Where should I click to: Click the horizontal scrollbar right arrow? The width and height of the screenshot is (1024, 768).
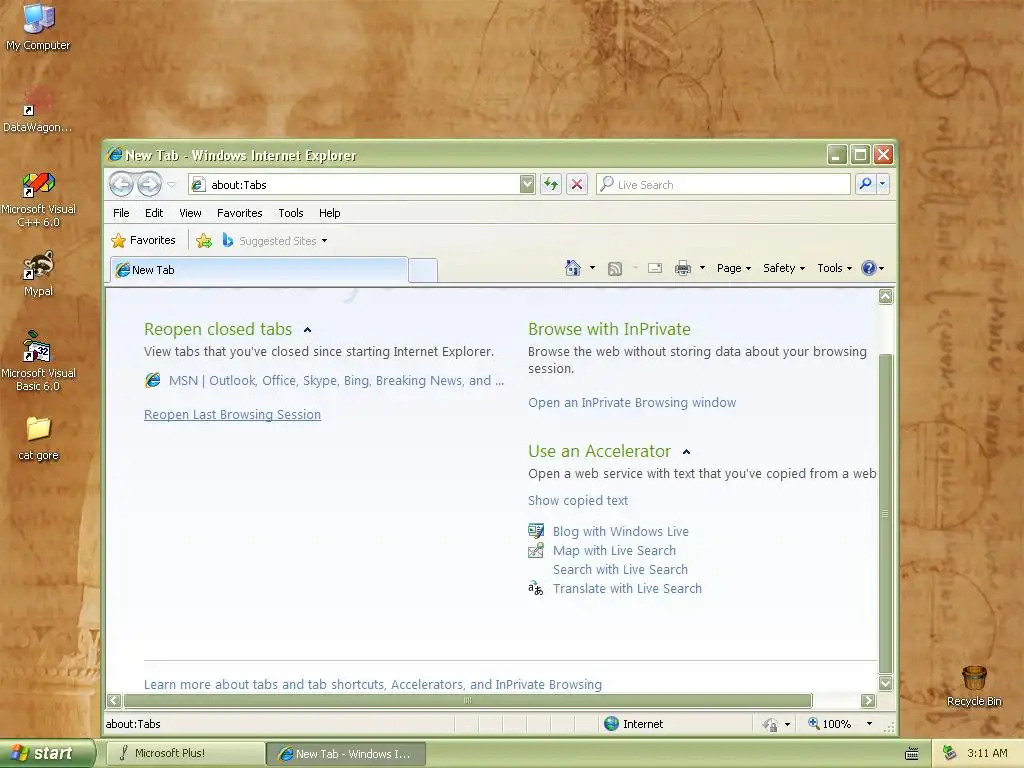click(x=869, y=701)
